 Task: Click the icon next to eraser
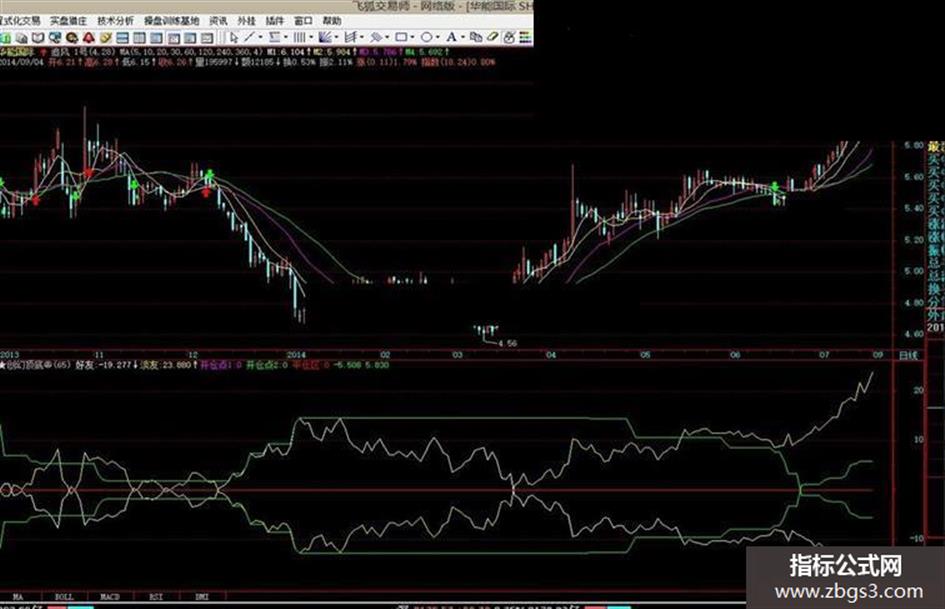click(509, 37)
